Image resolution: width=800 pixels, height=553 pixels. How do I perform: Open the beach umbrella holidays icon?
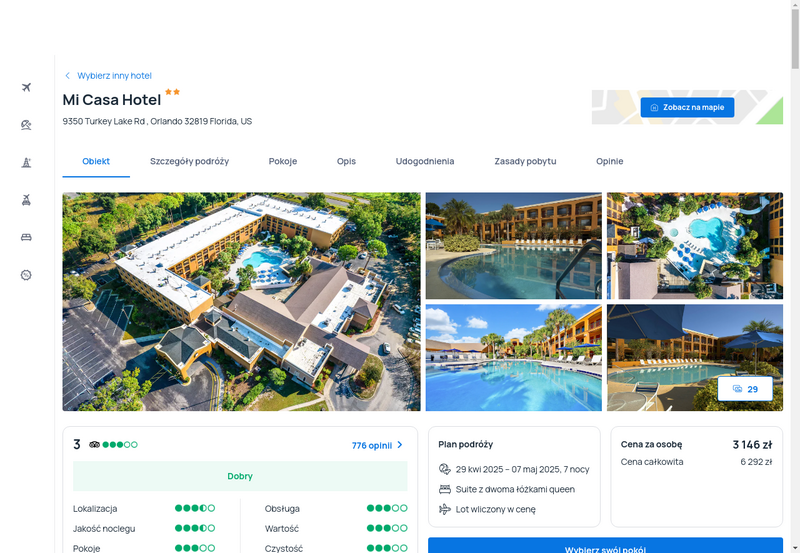click(x=27, y=125)
